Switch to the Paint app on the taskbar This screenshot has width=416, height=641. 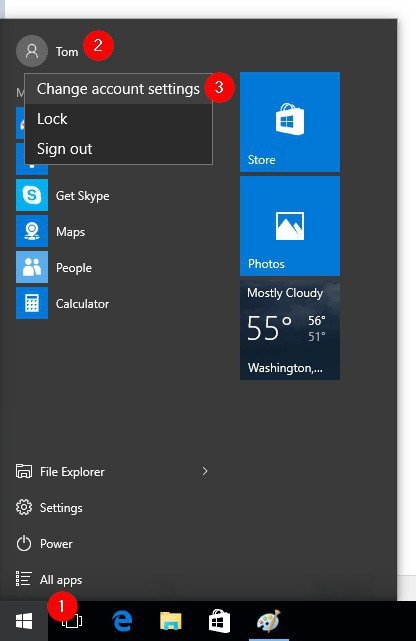[x=268, y=621]
